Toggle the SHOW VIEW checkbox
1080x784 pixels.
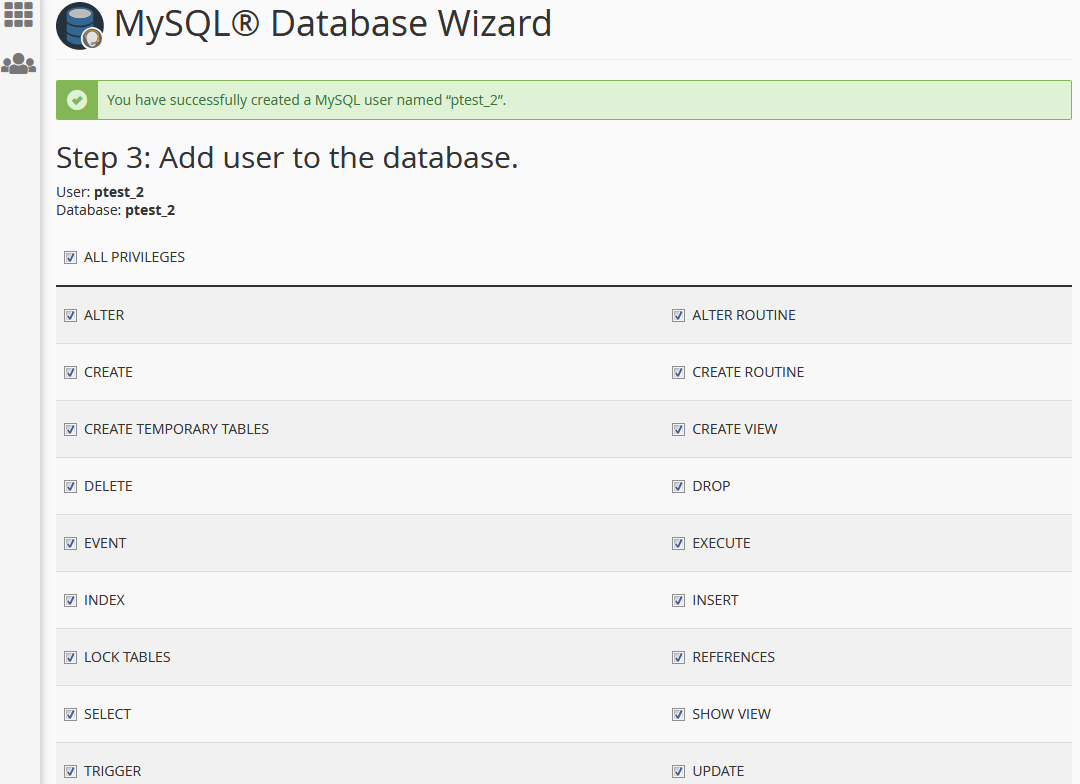pyautogui.click(x=678, y=714)
